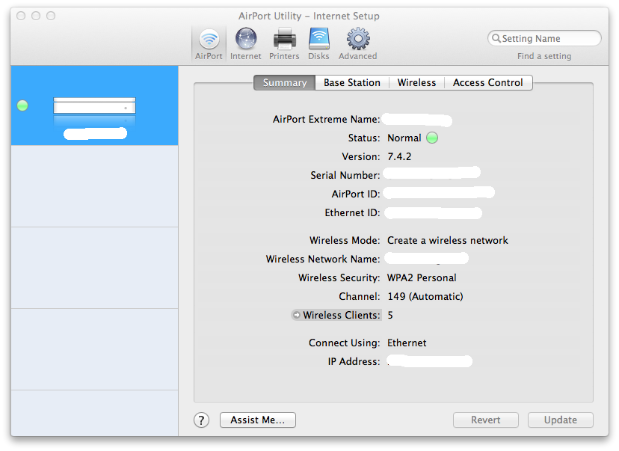Image resolution: width=619 pixels, height=451 pixels.
Task: Click the Connect Using value 'Ethernet'
Action: pyautogui.click(x=407, y=343)
